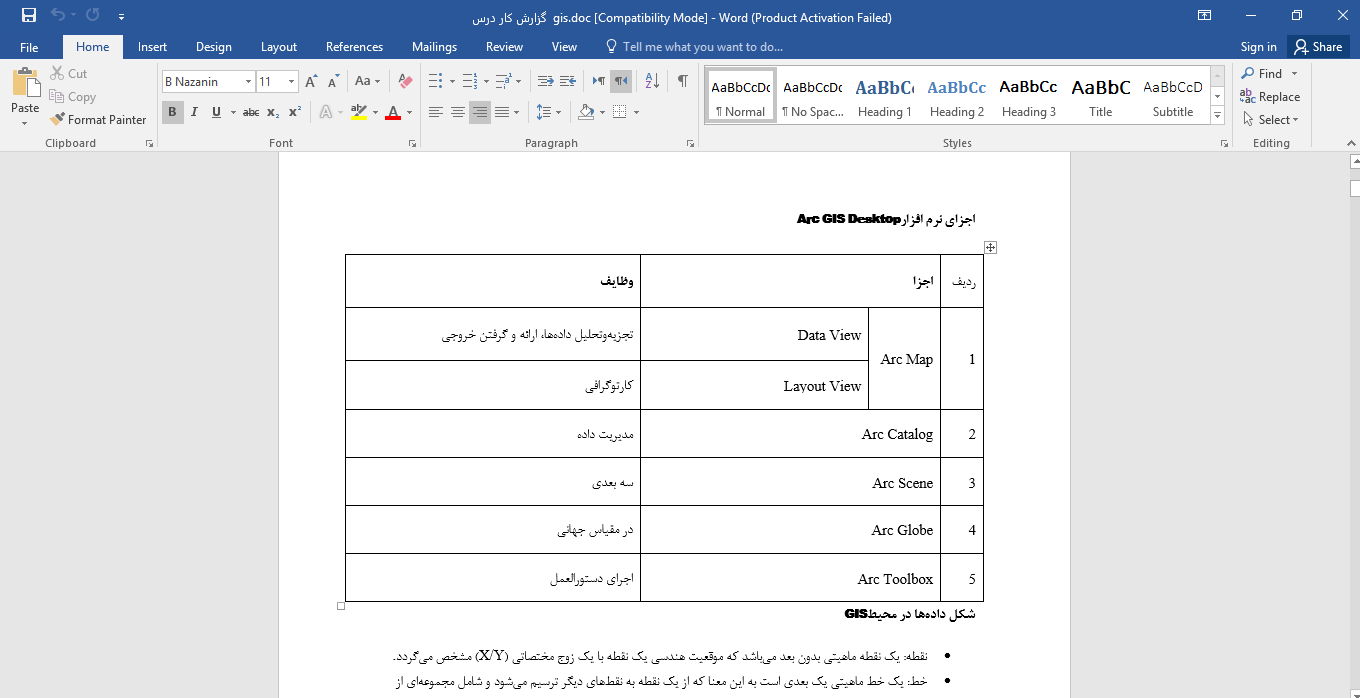Toggle Show/Hide paragraph marks
The height and width of the screenshot is (698, 1360).
point(682,81)
